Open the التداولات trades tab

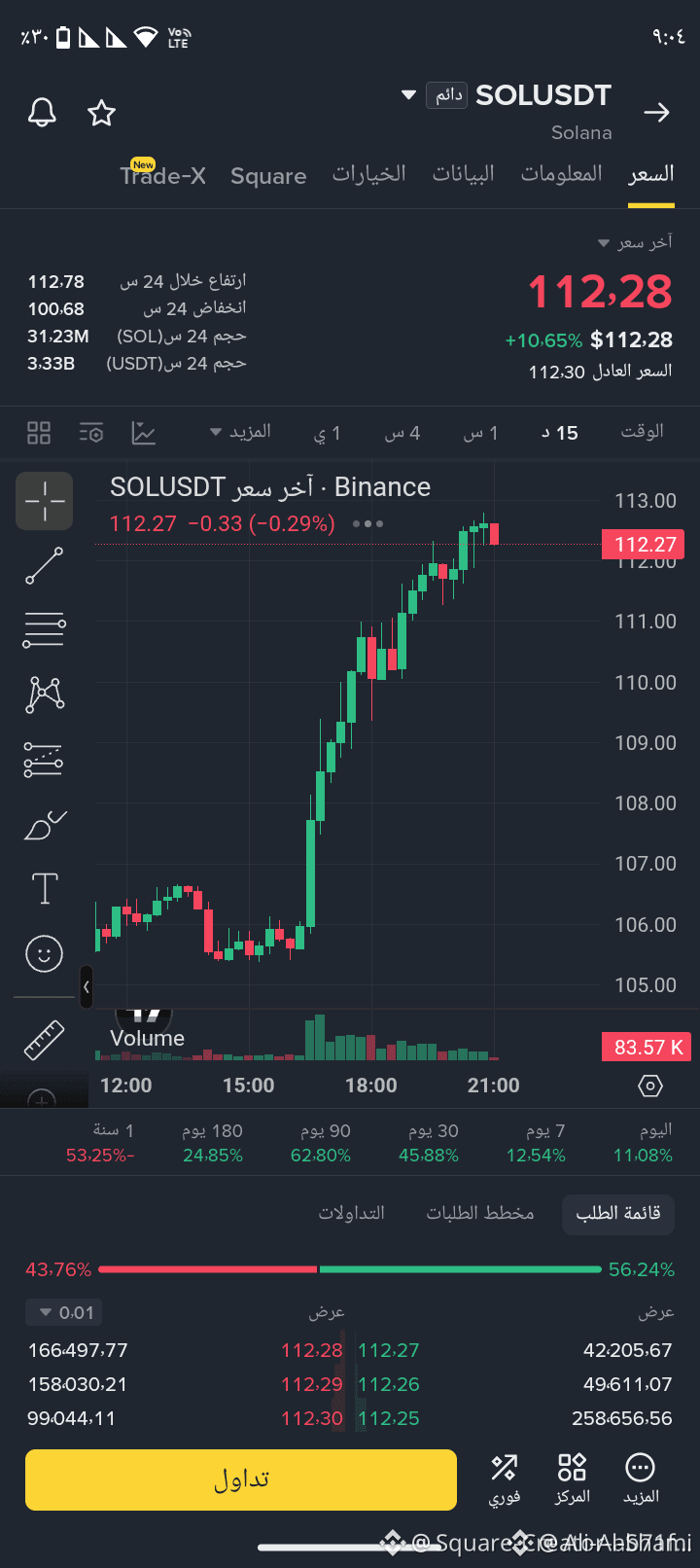click(352, 1213)
